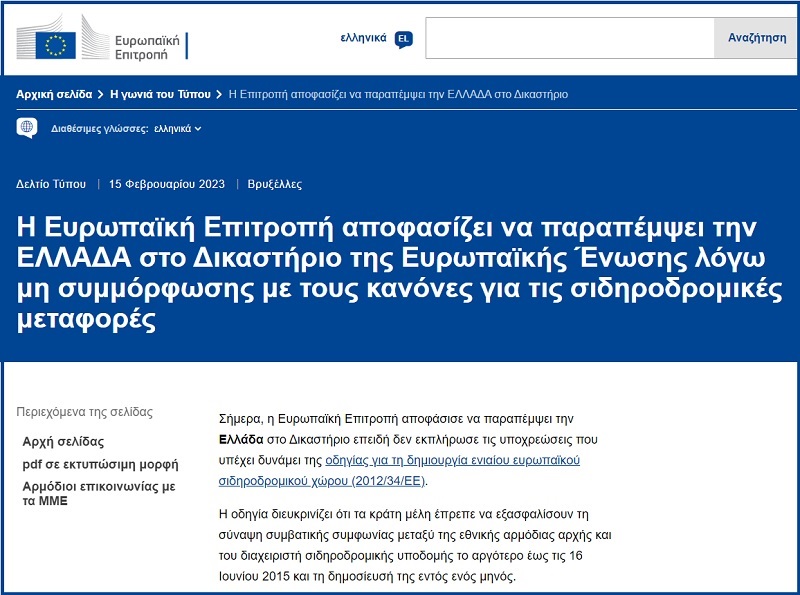The image size is (800, 595).
Task: Click the EL language speech-bubble icon
Action: pyautogui.click(x=404, y=39)
